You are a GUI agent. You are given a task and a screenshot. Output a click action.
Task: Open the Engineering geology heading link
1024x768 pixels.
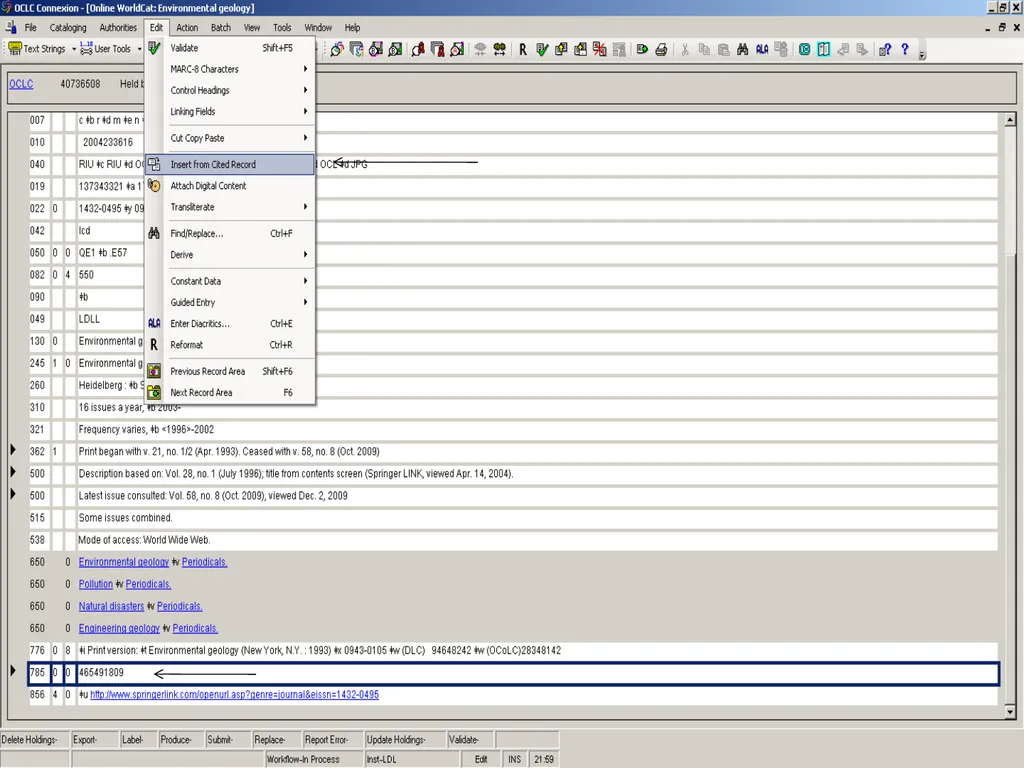pyautogui.click(x=119, y=628)
